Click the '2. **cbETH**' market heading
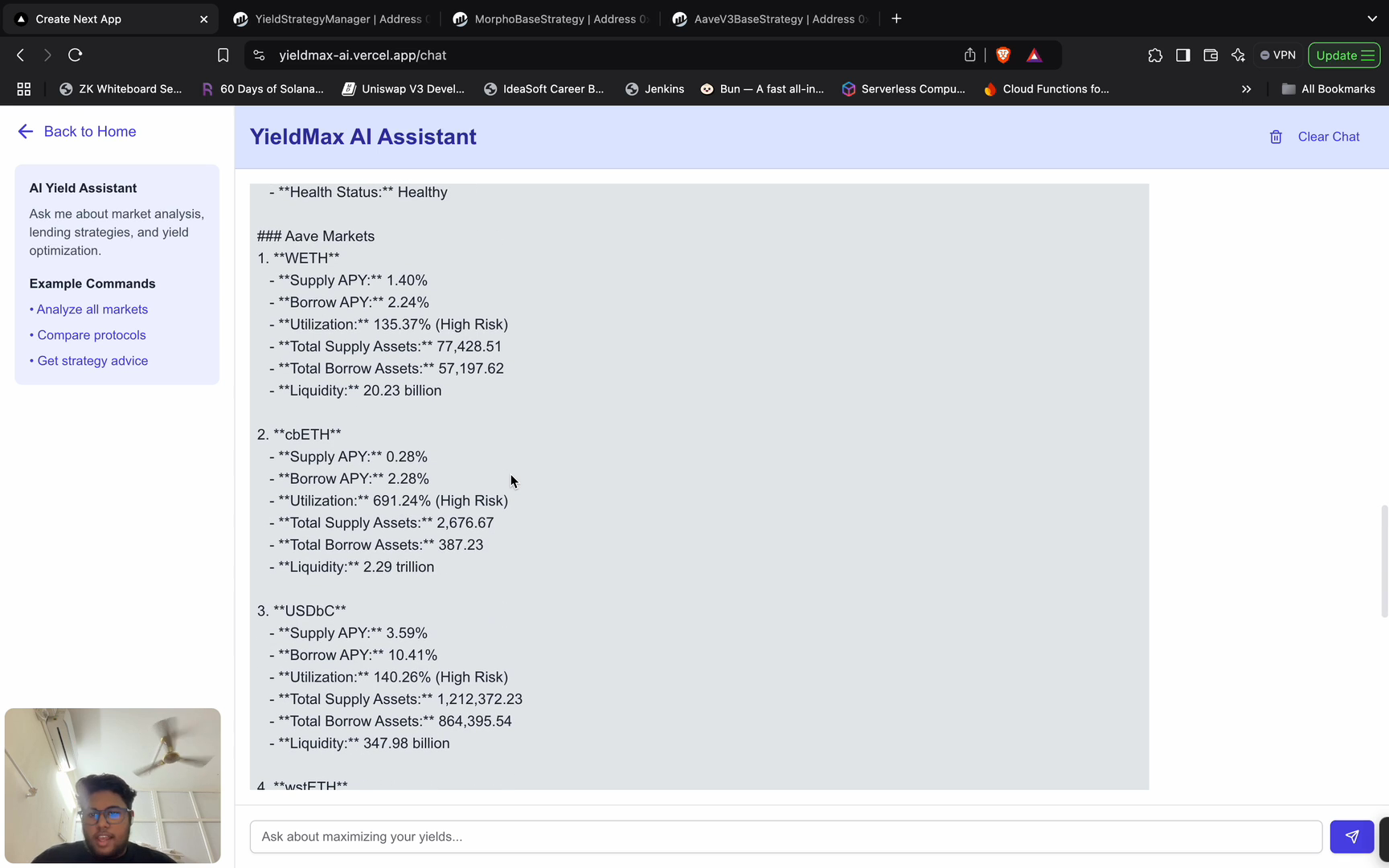Screen dimensions: 1389x868 click(299, 435)
